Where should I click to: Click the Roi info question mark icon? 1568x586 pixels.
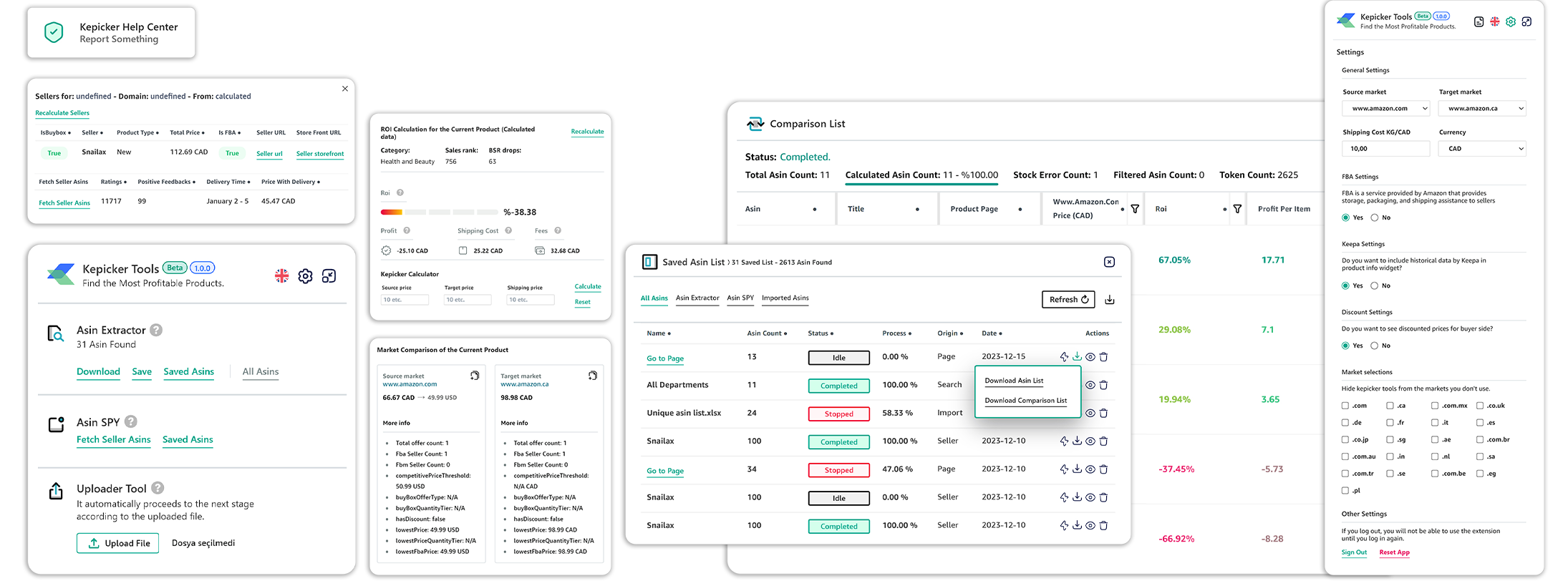click(x=400, y=192)
